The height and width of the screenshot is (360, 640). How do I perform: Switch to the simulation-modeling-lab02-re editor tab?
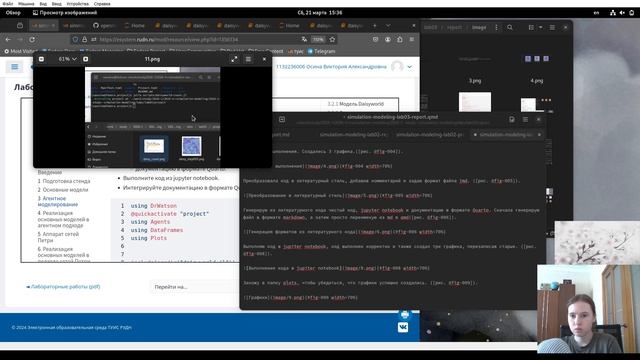coord(353,134)
